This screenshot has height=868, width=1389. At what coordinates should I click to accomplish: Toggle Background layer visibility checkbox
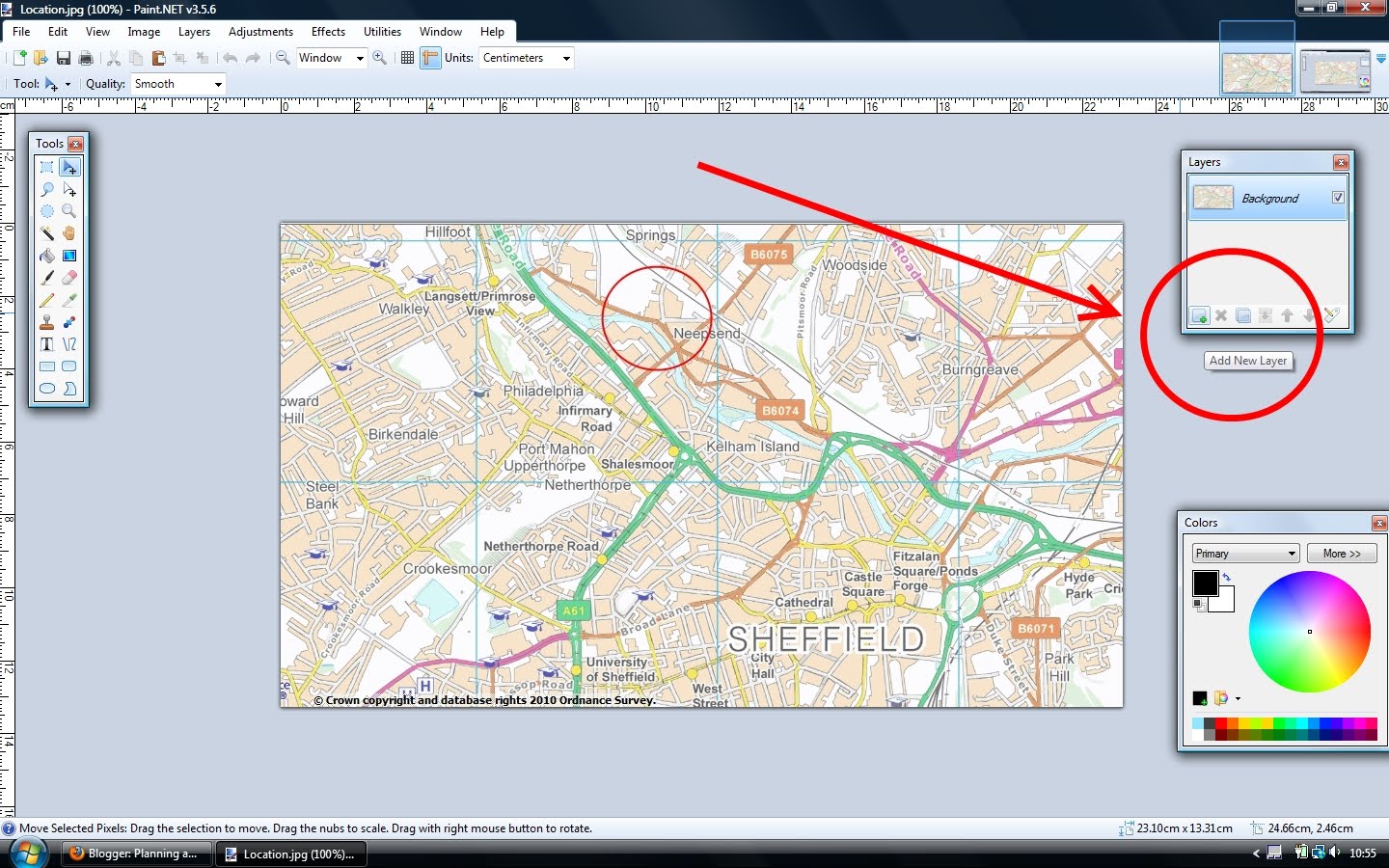click(x=1338, y=198)
